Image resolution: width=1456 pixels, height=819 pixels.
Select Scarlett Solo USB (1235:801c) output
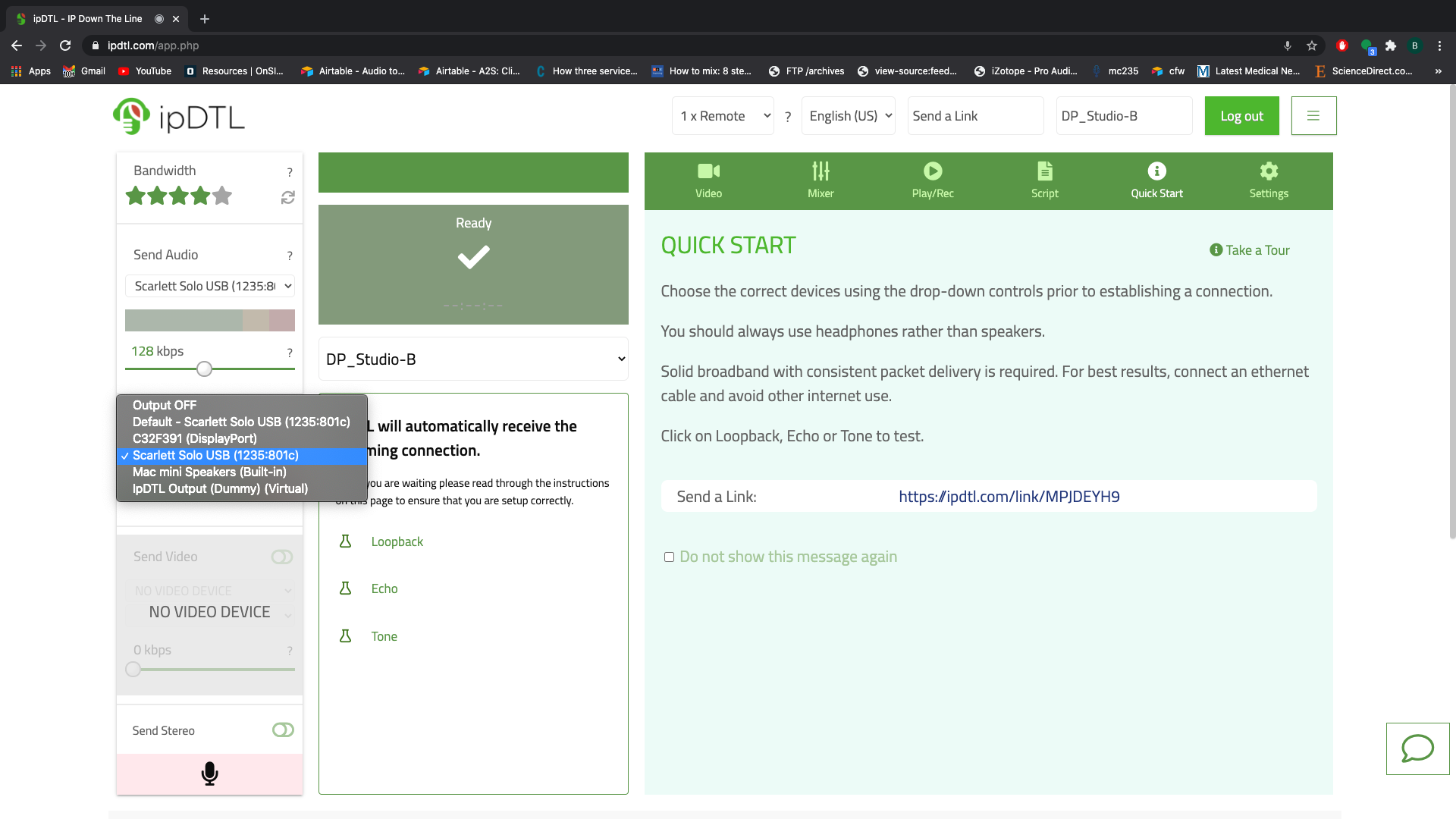(x=242, y=456)
